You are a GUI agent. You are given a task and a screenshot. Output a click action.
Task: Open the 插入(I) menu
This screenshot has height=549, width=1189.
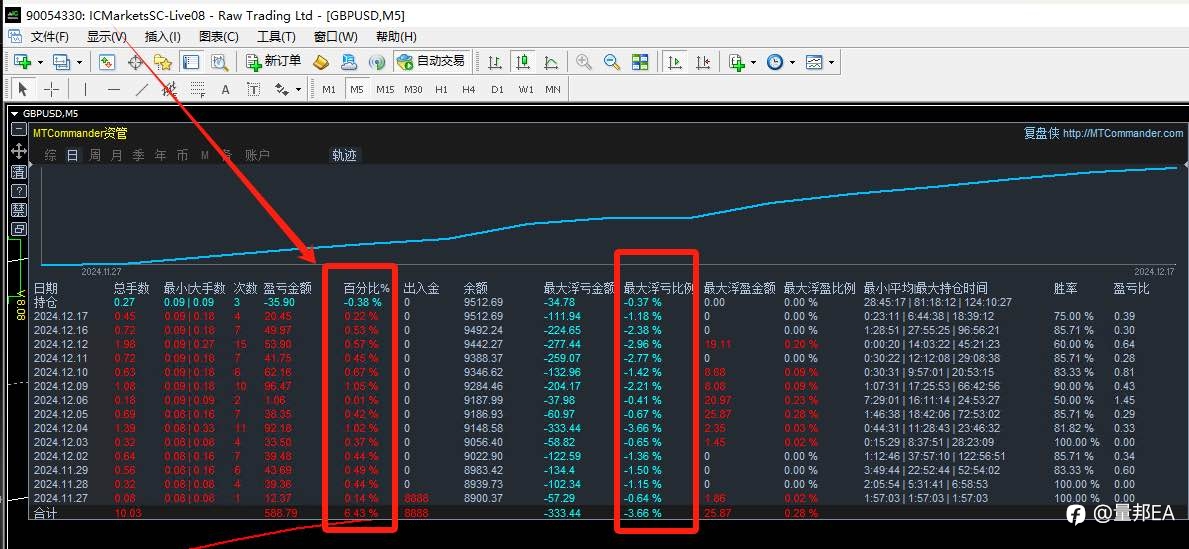pos(162,36)
